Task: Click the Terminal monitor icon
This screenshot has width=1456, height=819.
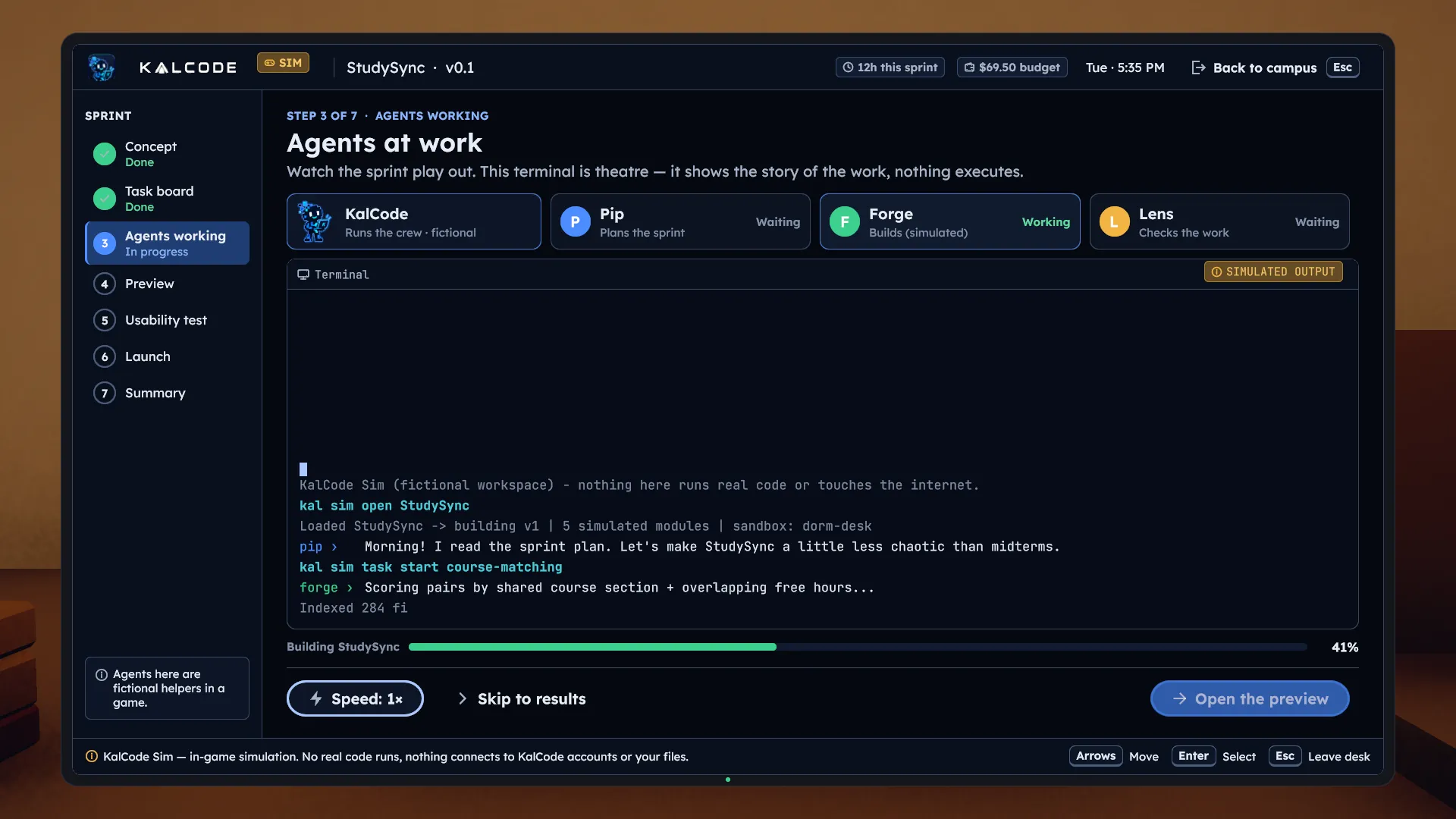Action: click(303, 275)
